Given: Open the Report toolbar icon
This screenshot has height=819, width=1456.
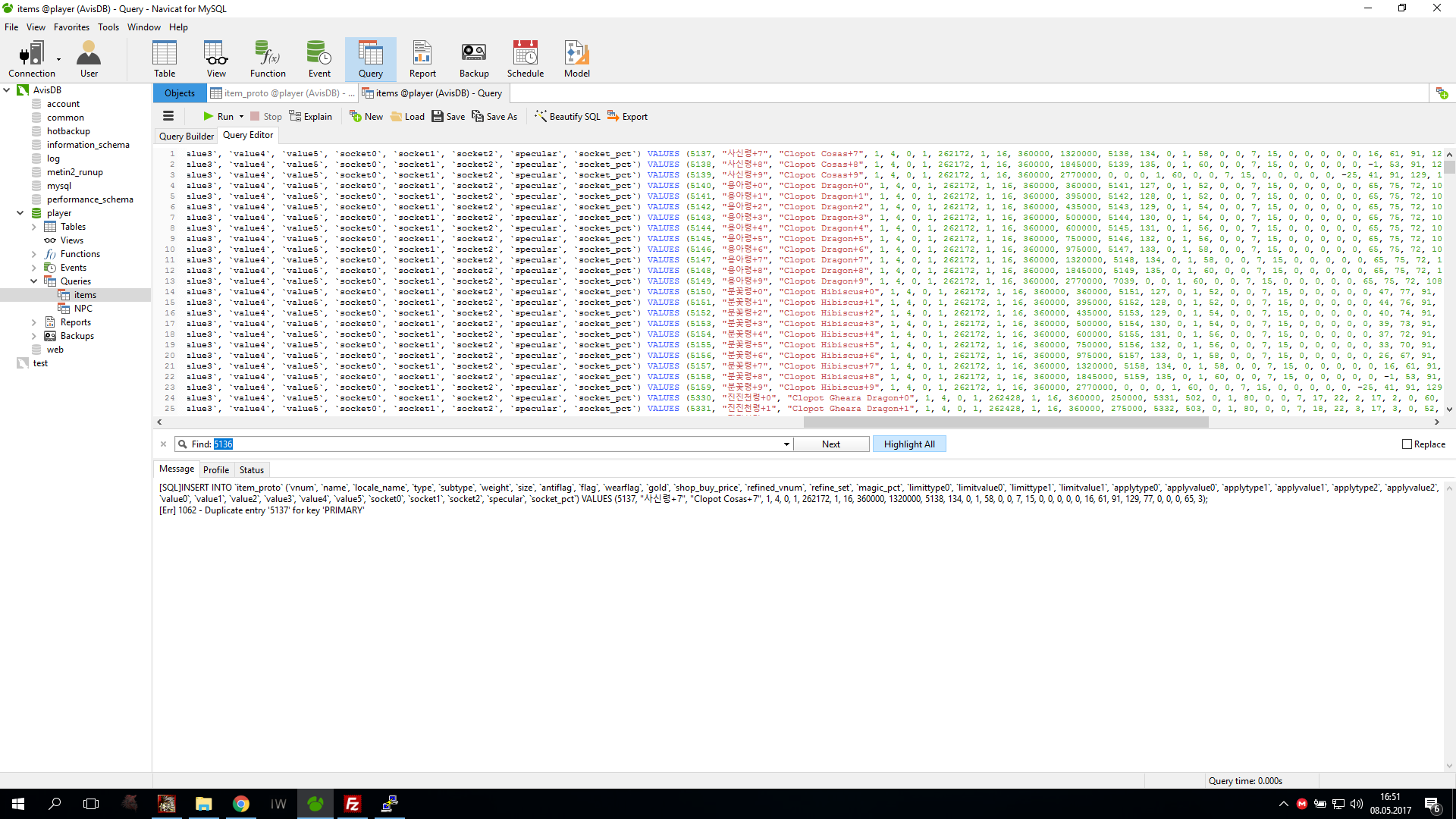Looking at the screenshot, I should pyautogui.click(x=422, y=59).
